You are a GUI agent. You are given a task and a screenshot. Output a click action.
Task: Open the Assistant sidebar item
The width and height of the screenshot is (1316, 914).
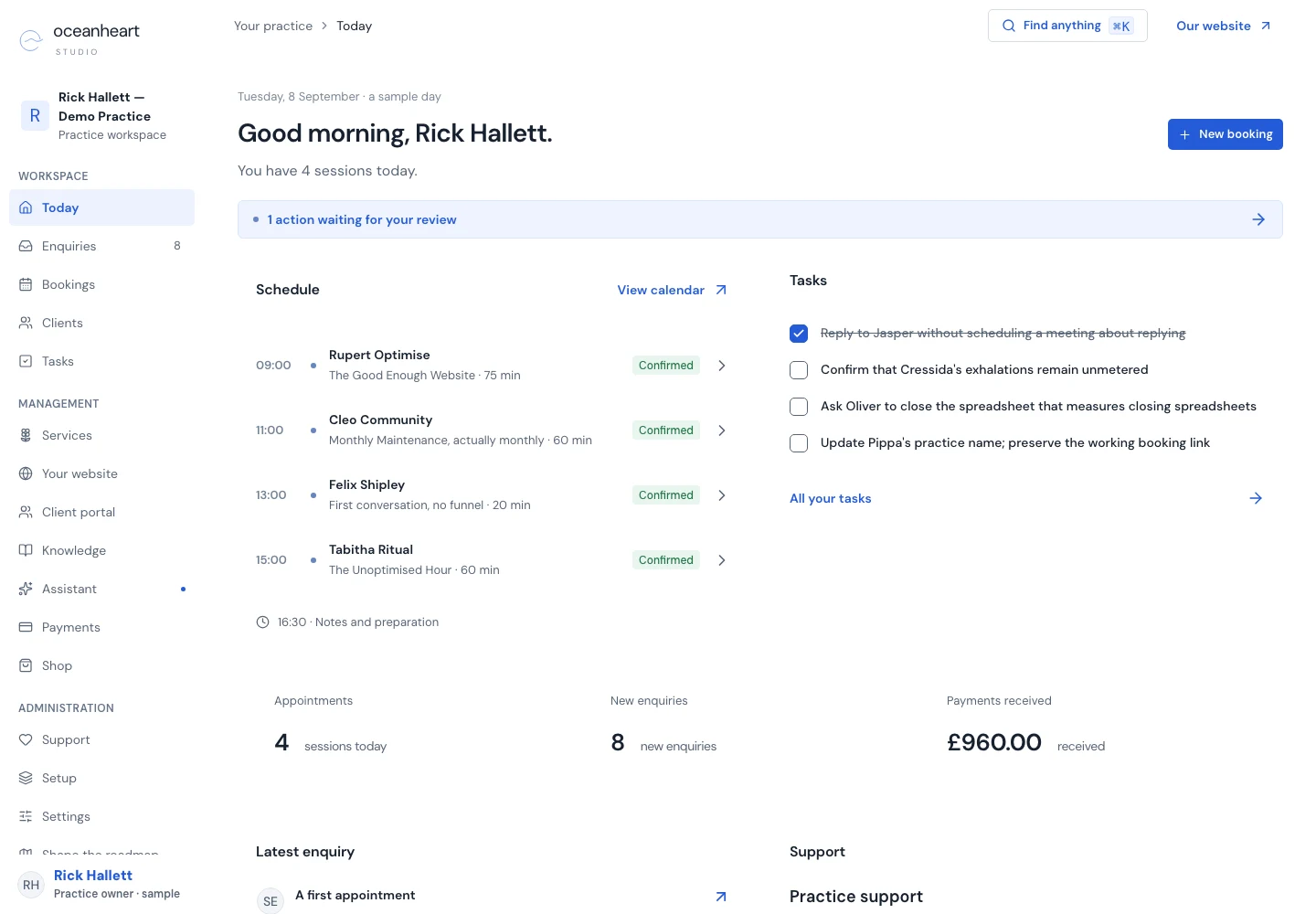point(101,589)
